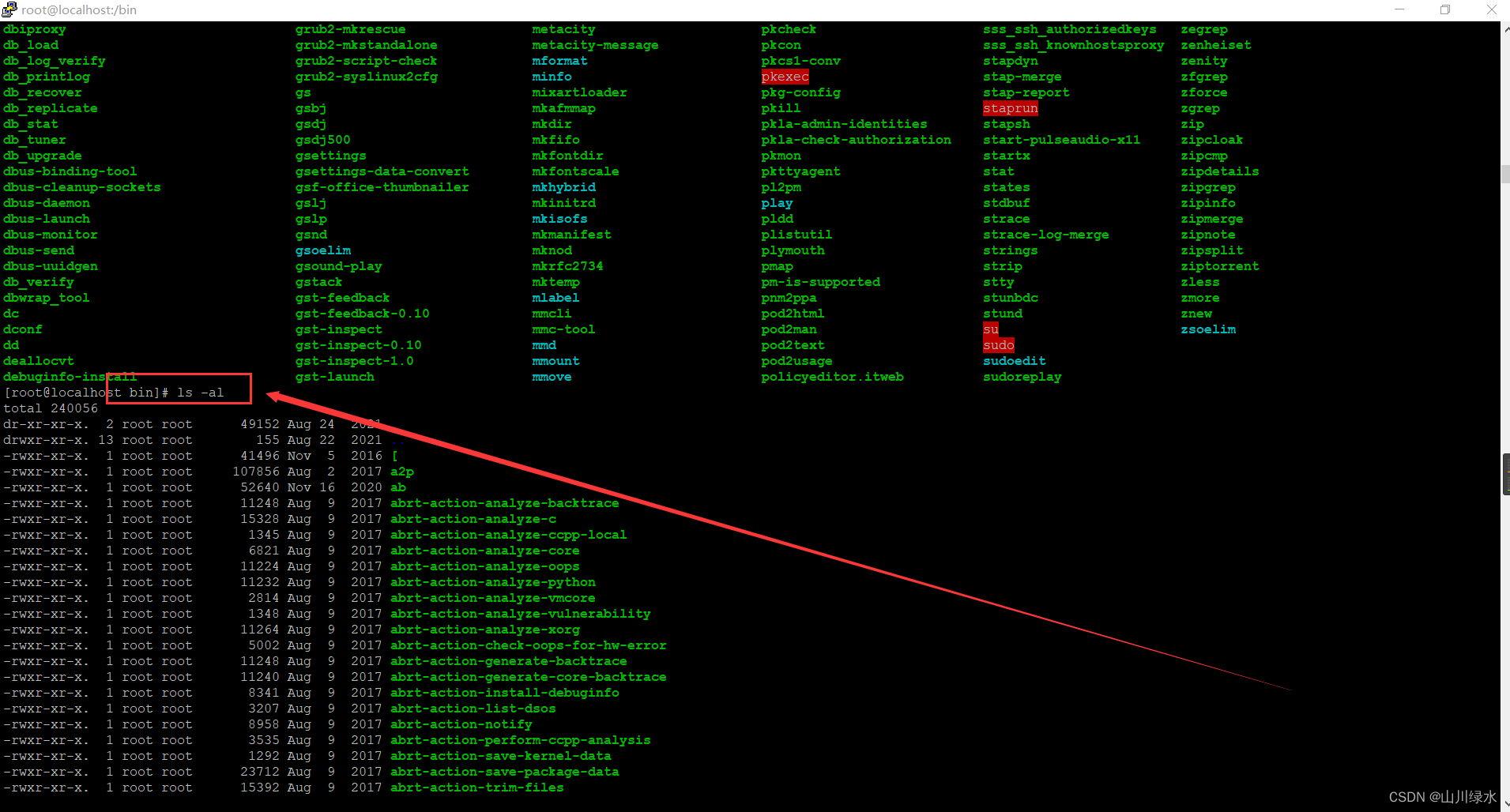Click 'deallocvt' in the listing
Image resolution: width=1510 pixels, height=812 pixels.
39,361
